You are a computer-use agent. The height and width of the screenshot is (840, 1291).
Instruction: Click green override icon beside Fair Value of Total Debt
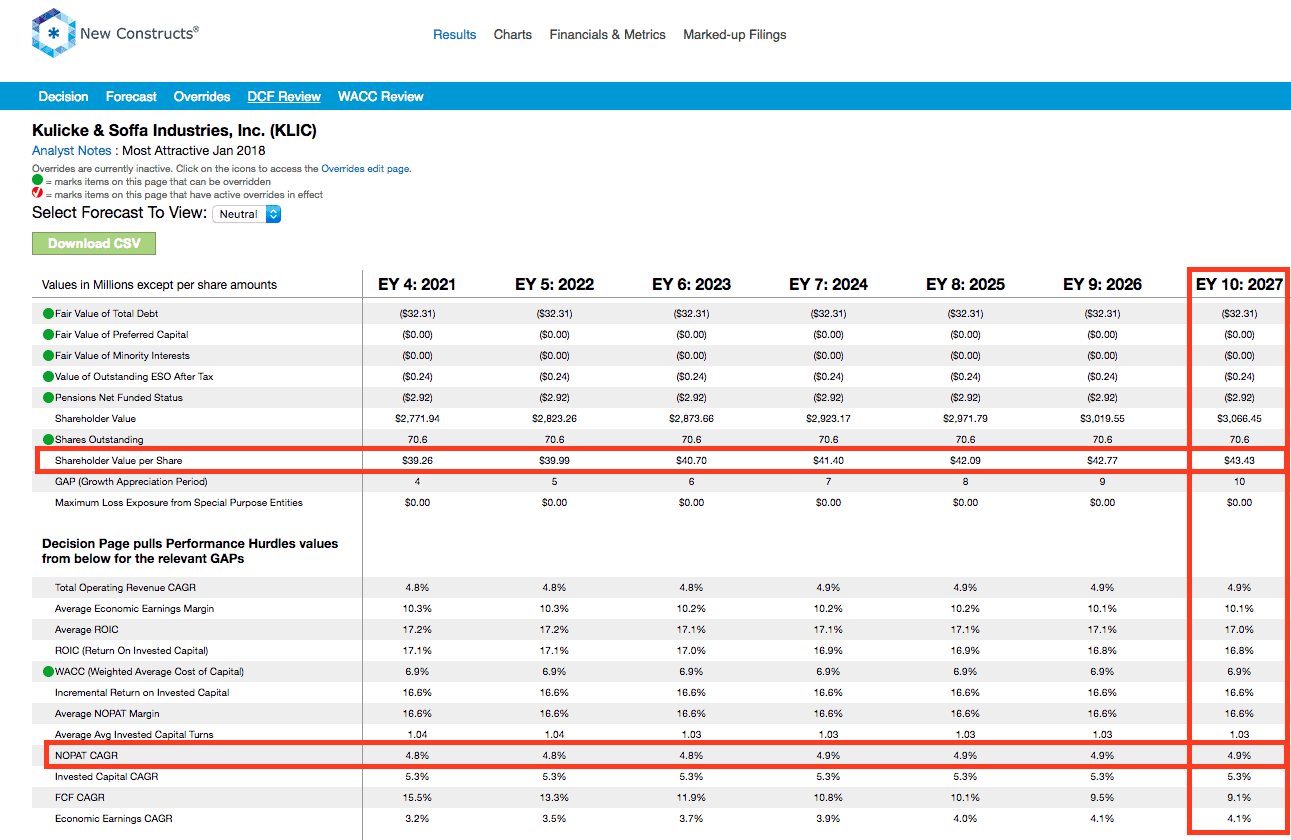click(x=48, y=314)
